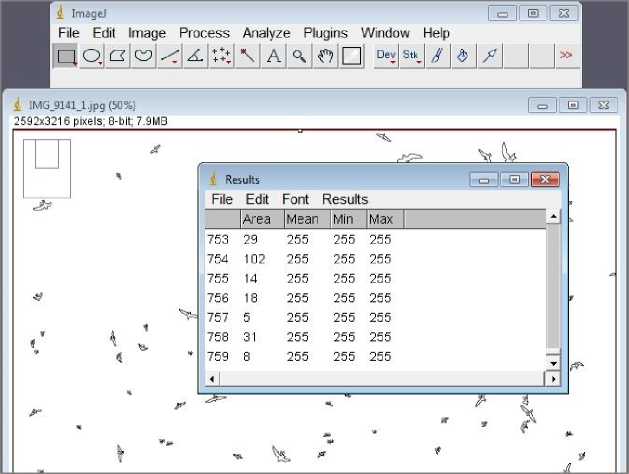Click the Max column header
The image size is (629, 474).
[386, 219]
